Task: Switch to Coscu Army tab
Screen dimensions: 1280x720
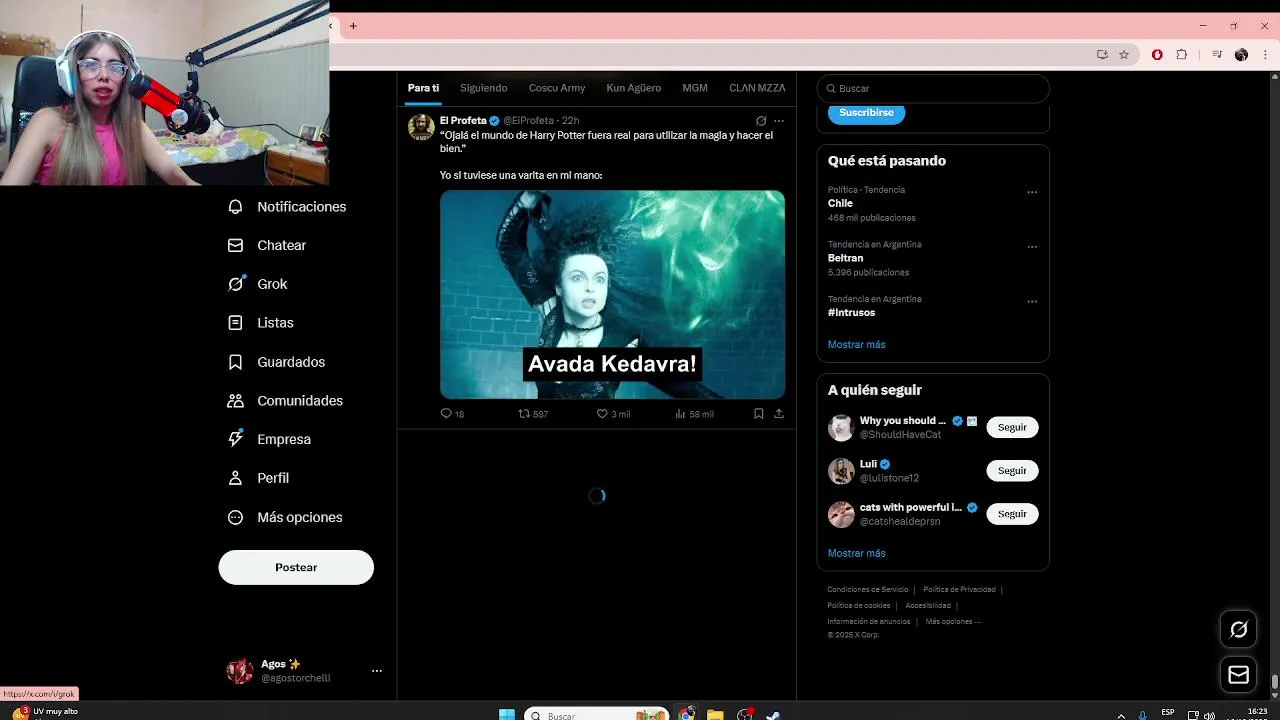Action: (557, 88)
